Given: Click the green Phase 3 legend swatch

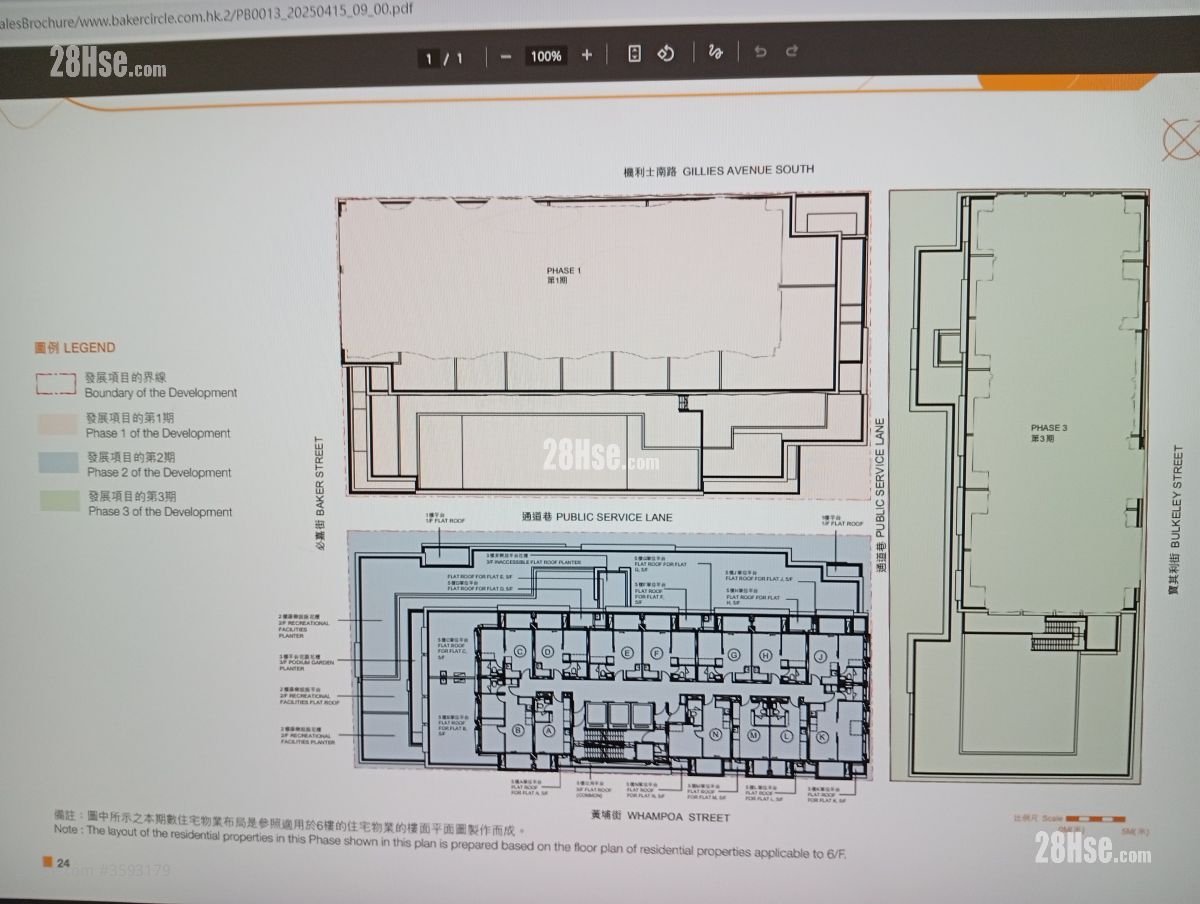Looking at the screenshot, I should (58, 503).
